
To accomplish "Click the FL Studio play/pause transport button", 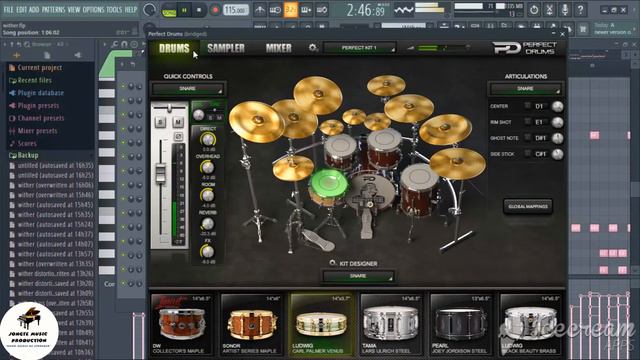I will tap(184, 10).
